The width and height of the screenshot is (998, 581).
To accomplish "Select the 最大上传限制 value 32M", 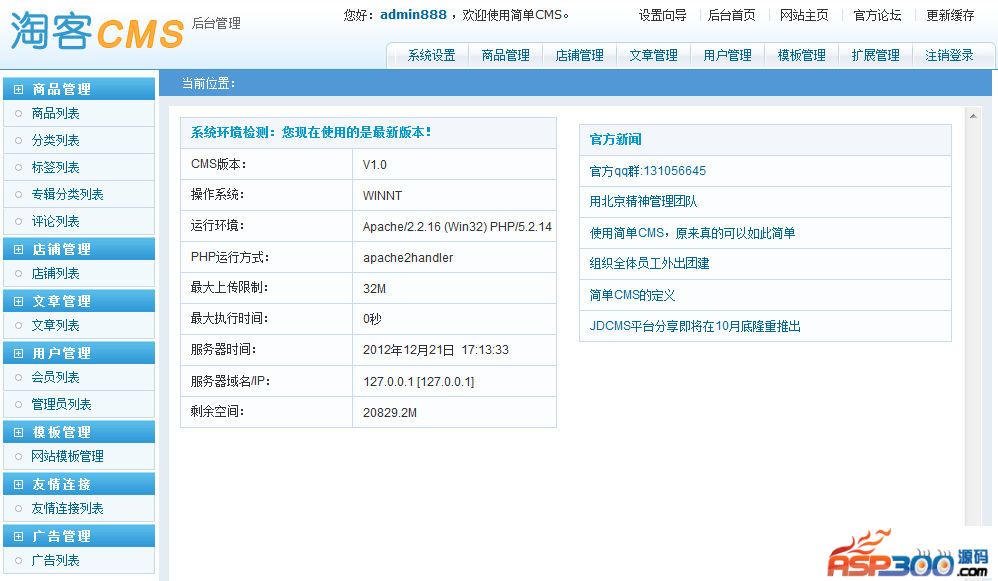I will (x=374, y=289).
